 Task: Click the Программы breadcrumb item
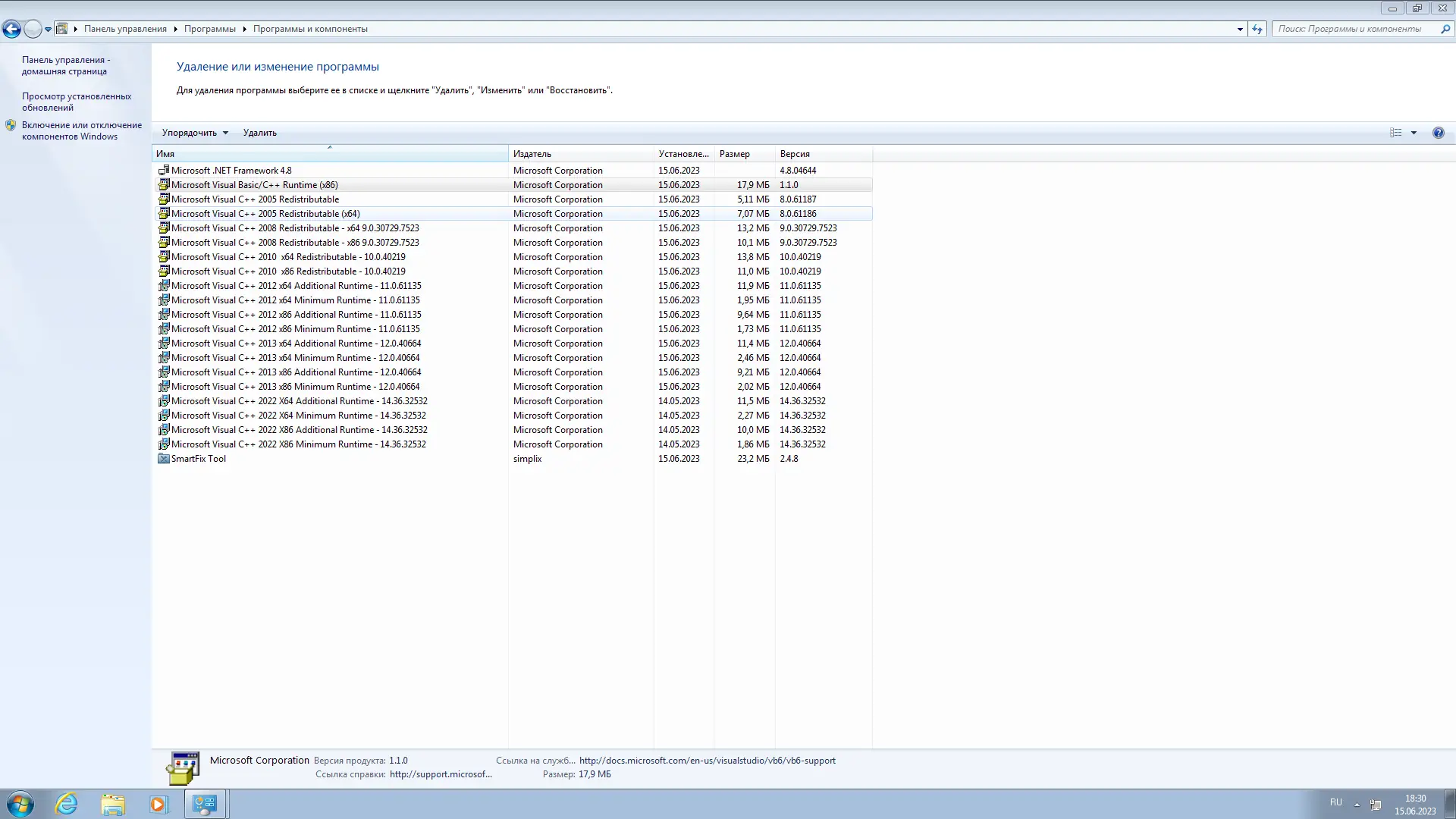coord(209,29)
